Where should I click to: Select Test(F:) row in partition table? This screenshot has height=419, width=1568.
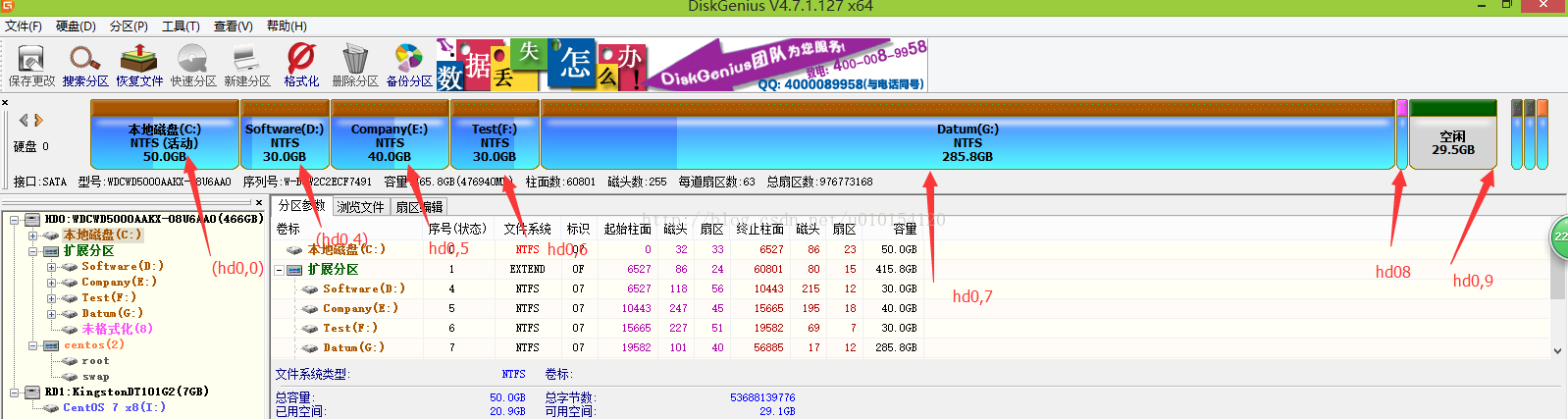tap(597, 329)
